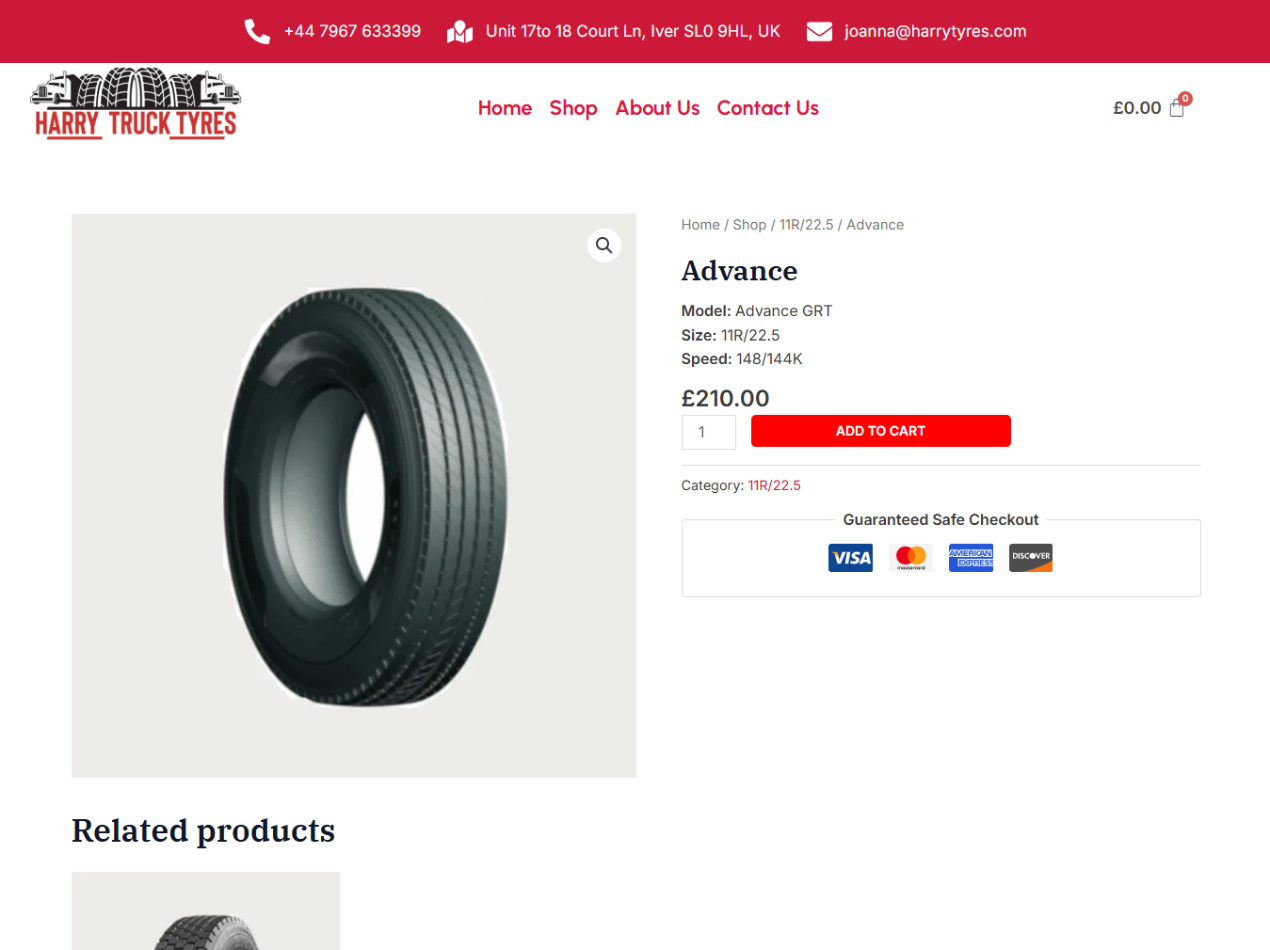
Task: Add the Advance tyre to cart
Action: tap(881, 431)
